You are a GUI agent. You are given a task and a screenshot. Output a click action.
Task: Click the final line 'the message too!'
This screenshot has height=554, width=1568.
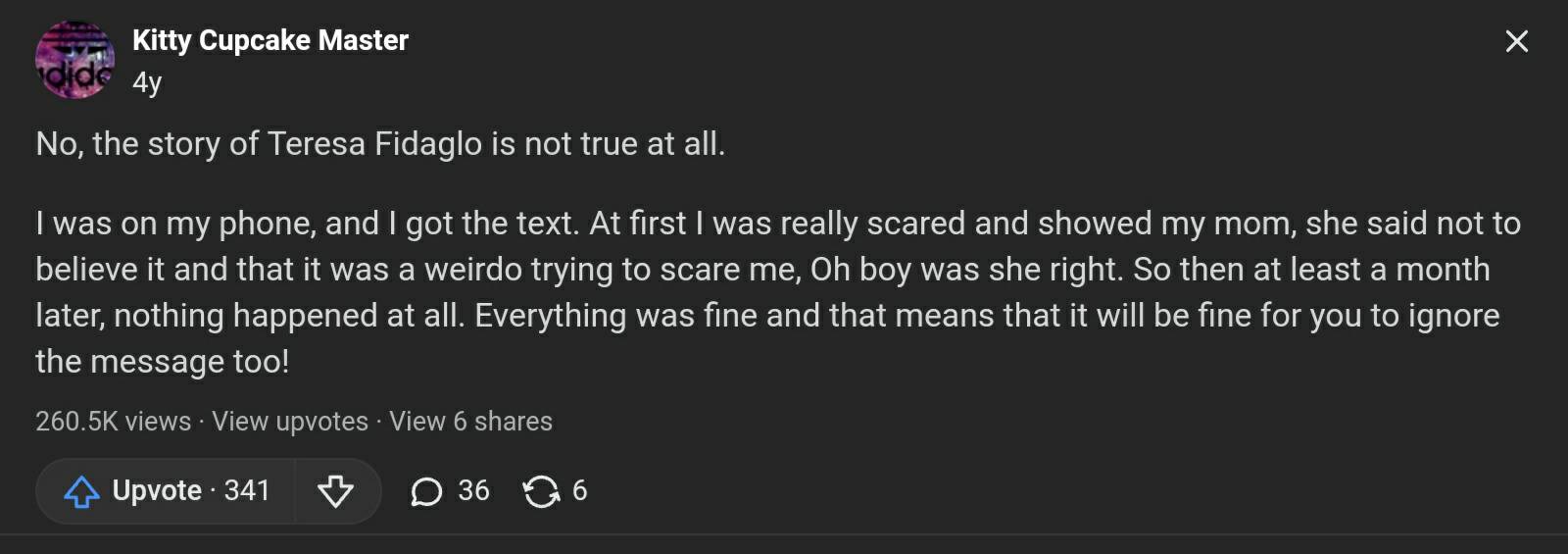pyautogui.click(x=163, y=362)
